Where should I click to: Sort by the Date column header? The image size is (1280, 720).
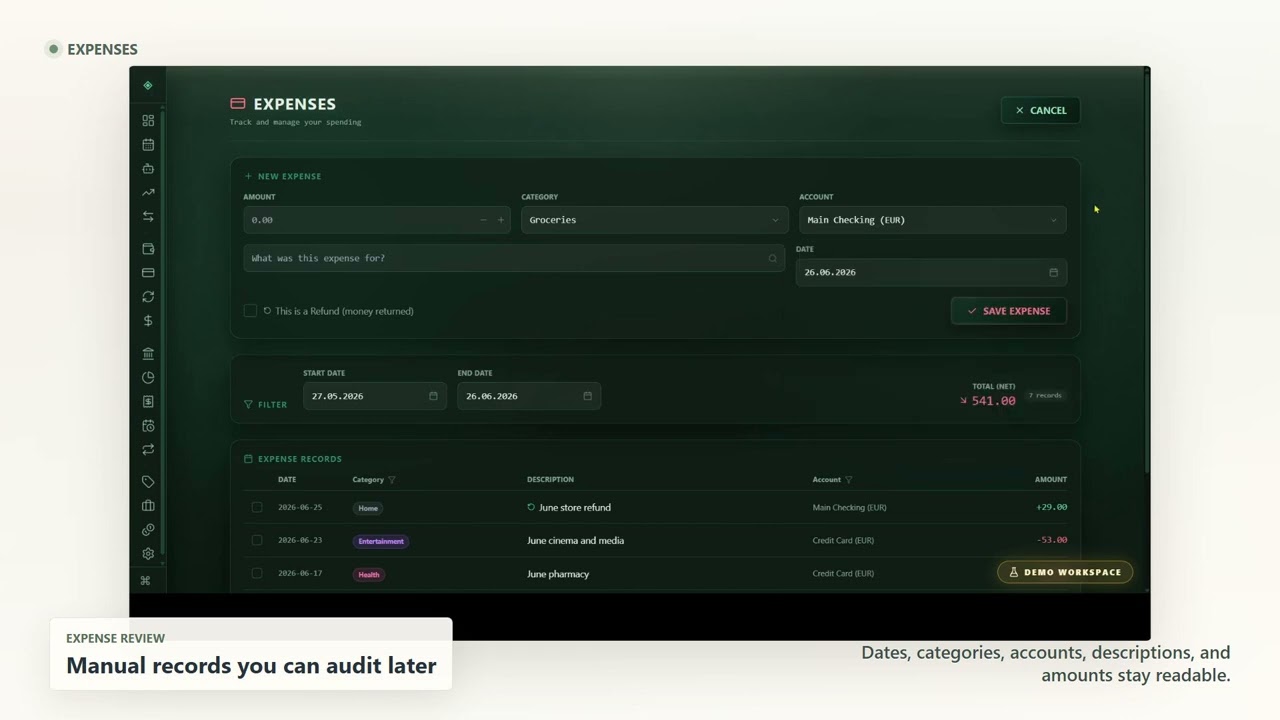tap(287, 480)
